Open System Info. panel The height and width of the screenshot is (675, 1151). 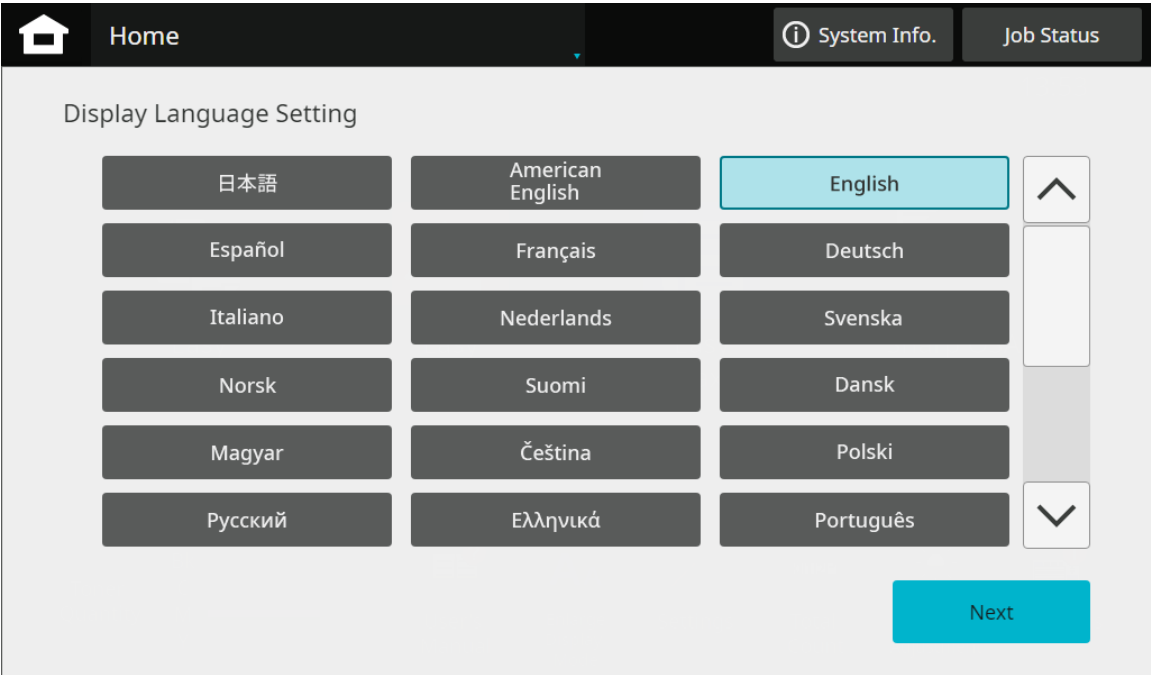click(862, 36)
